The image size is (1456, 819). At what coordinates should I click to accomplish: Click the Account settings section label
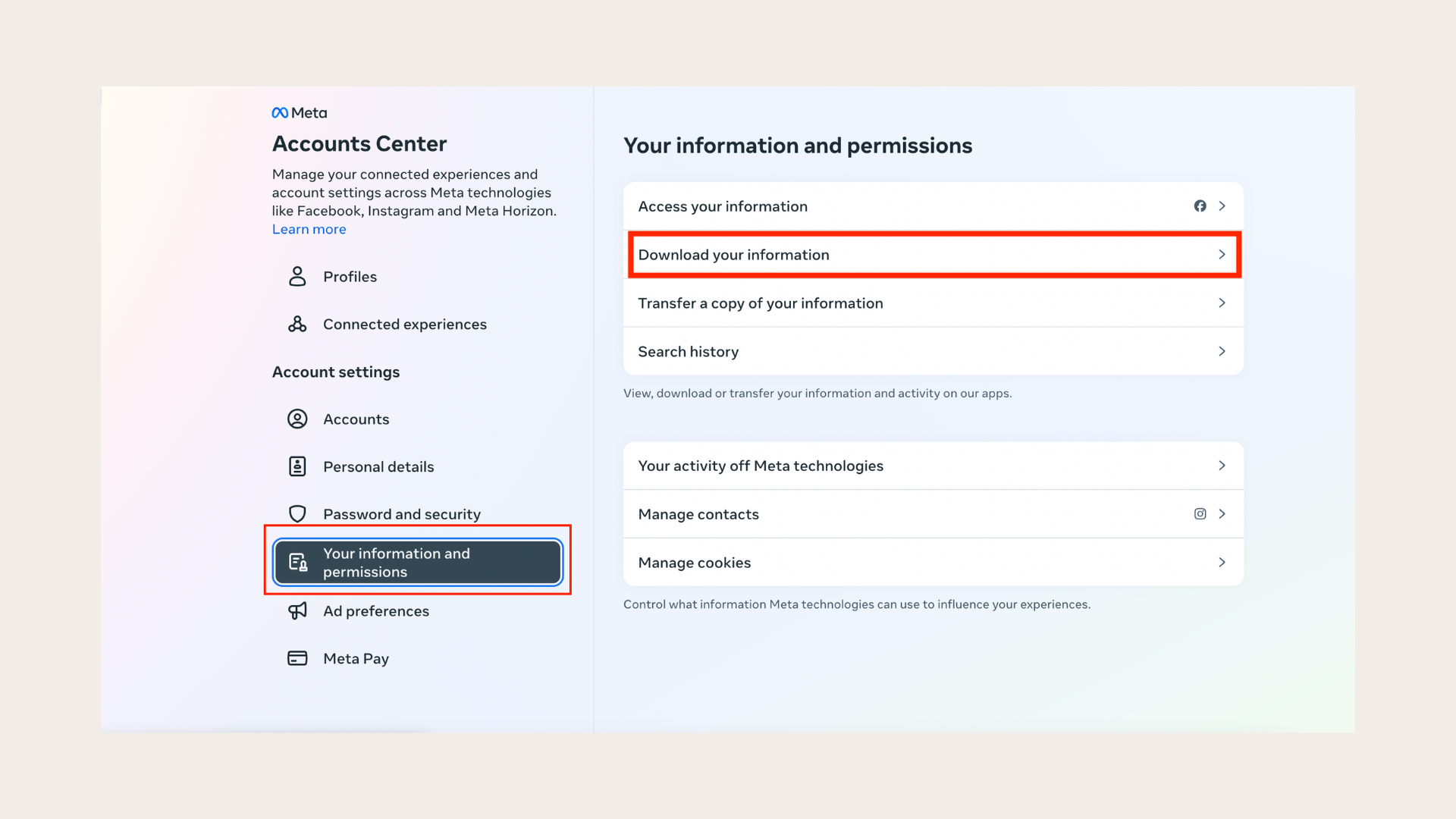click(336, 372)
